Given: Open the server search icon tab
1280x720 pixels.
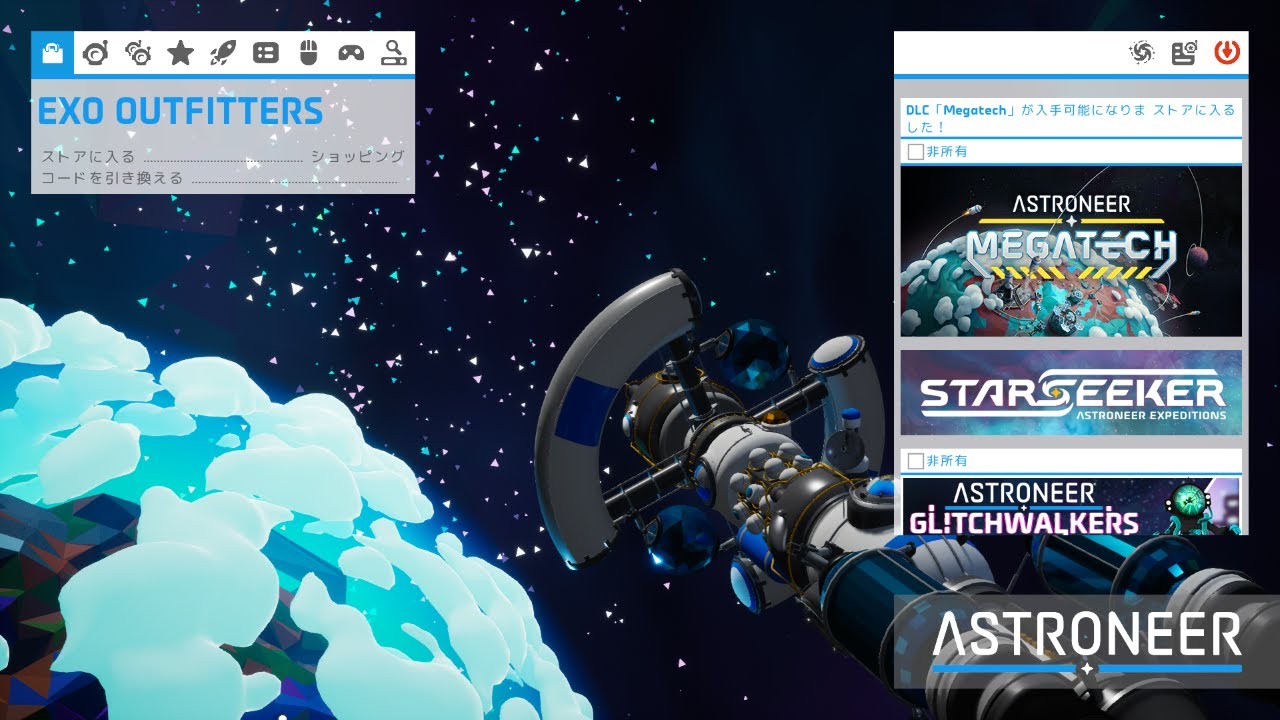Looking at the screenshot, I should pyautogui.click(x=394, y=53).
